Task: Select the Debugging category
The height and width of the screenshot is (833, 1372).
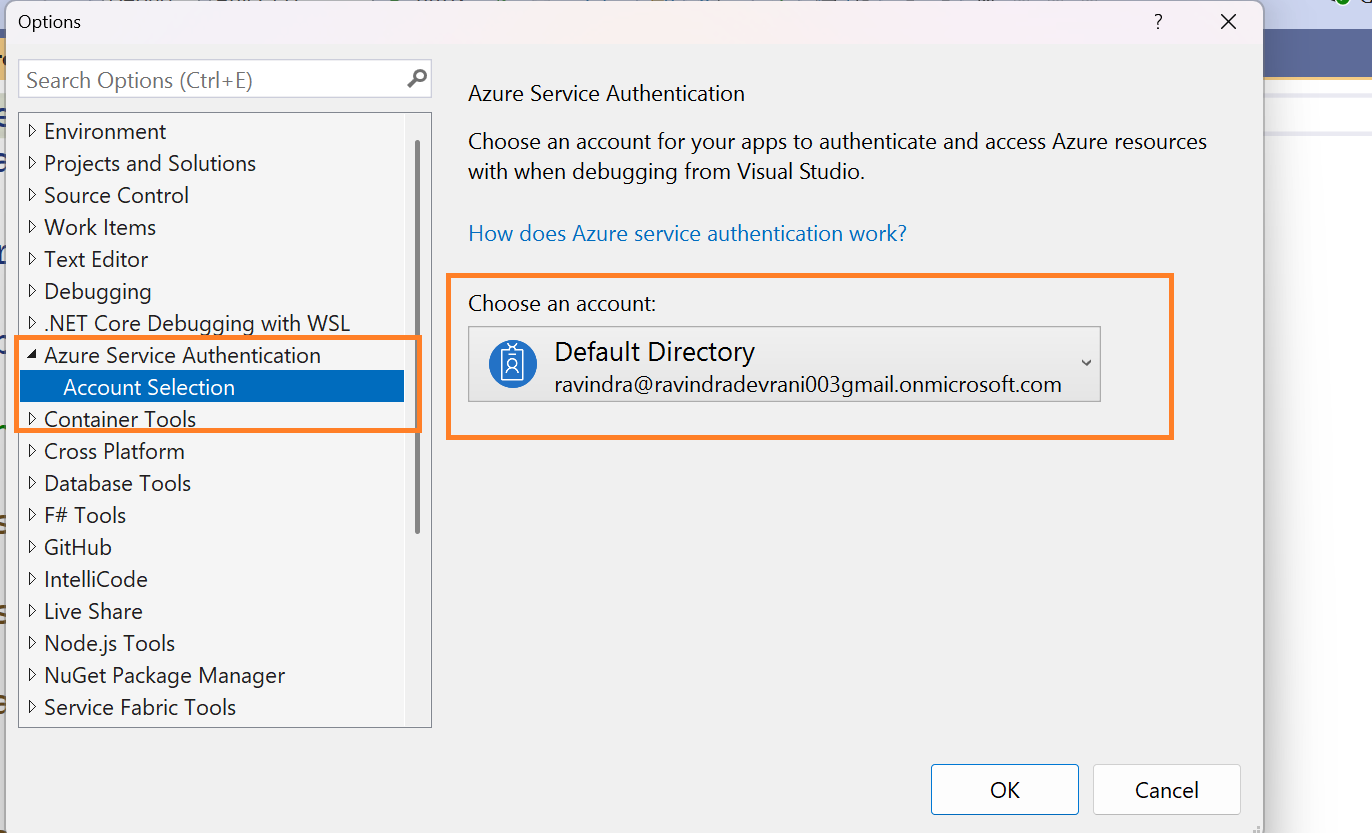Action: [x=98, y=291]
